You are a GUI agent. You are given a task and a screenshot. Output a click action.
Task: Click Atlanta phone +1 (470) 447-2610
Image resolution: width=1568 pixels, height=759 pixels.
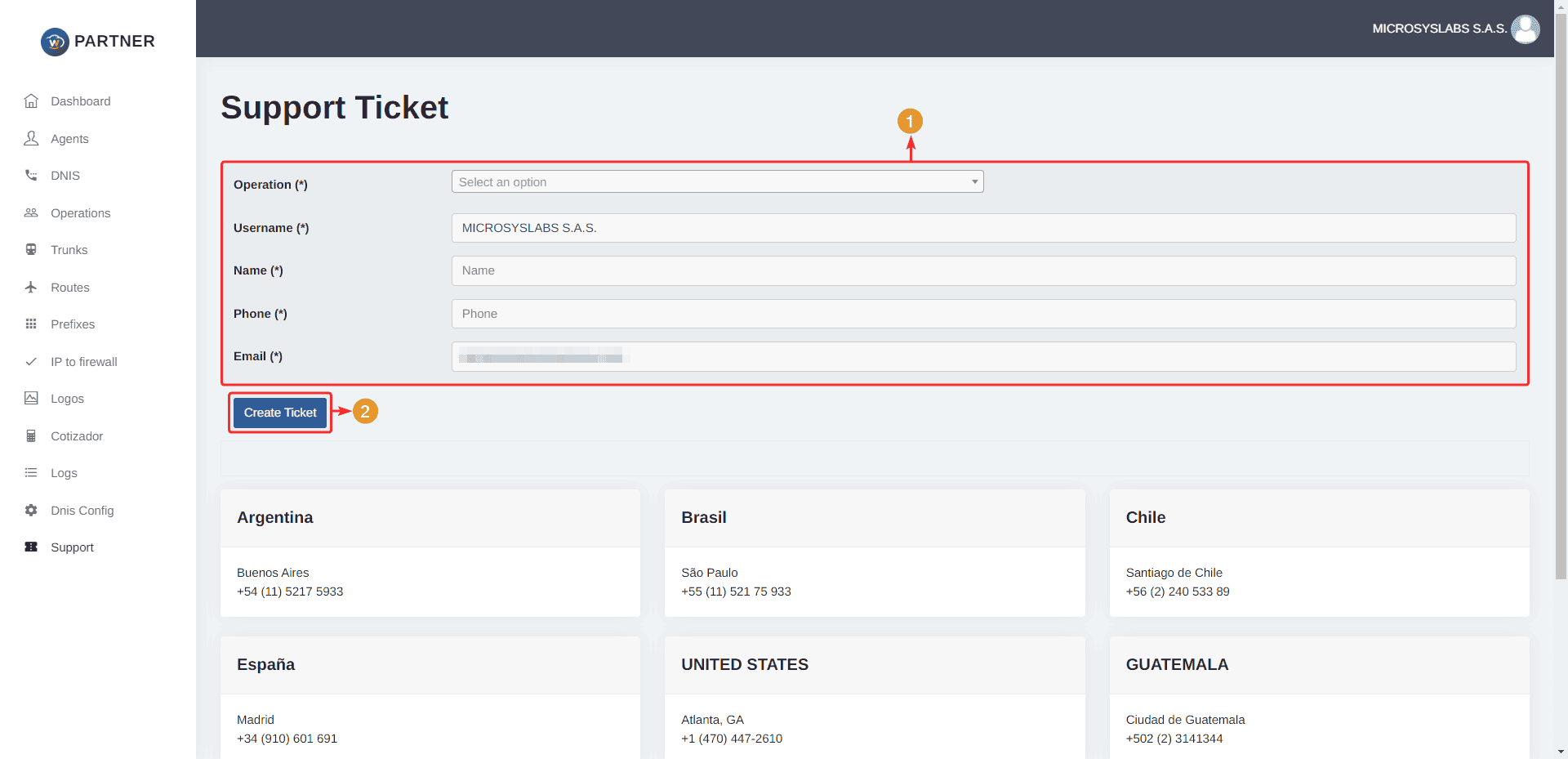click(x=732, y=739)
